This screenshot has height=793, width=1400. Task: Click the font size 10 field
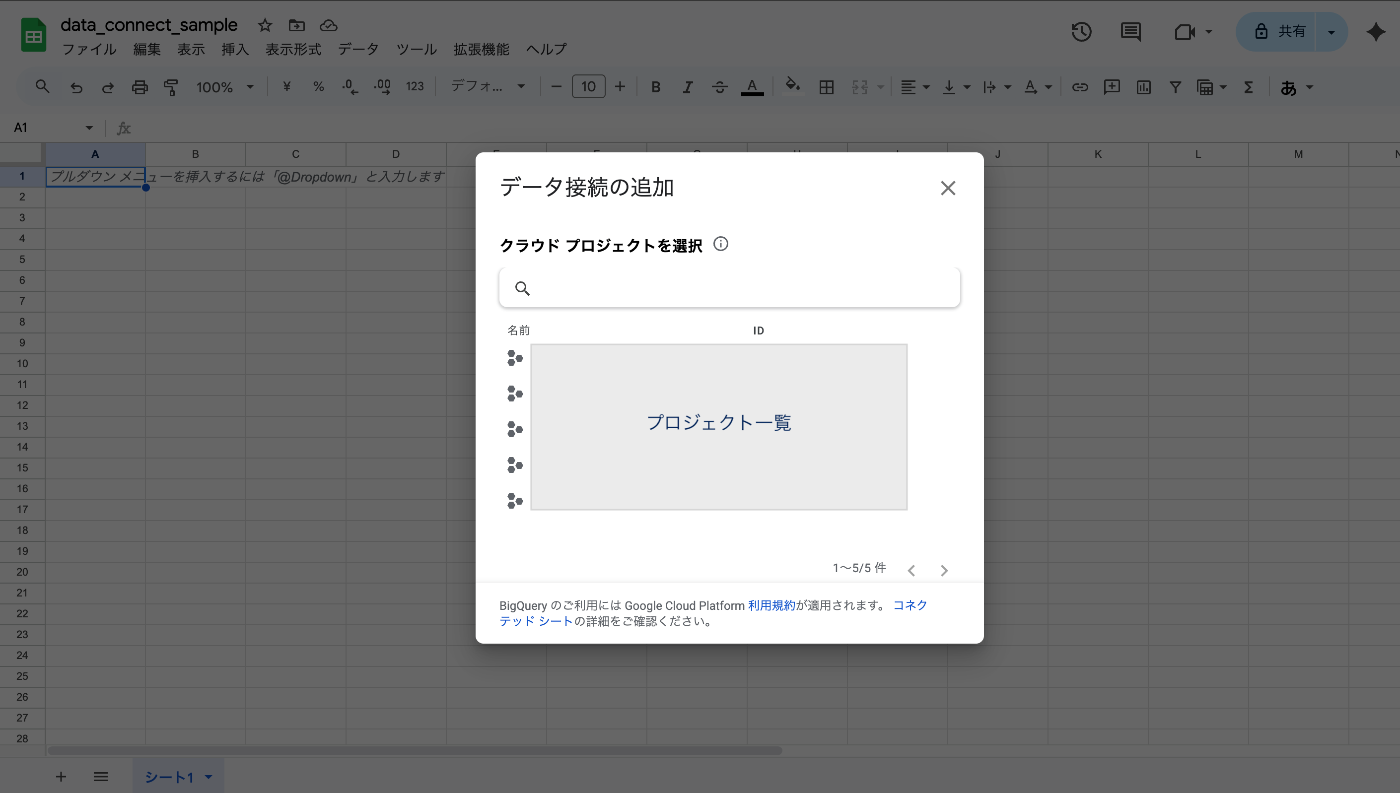coord(589,87)
